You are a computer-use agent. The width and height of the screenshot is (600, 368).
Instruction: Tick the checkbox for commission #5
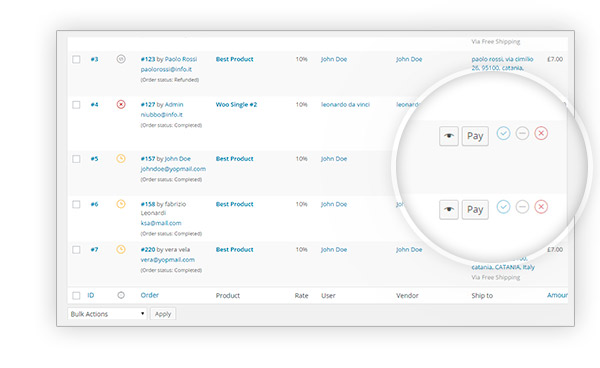[76, 159]
